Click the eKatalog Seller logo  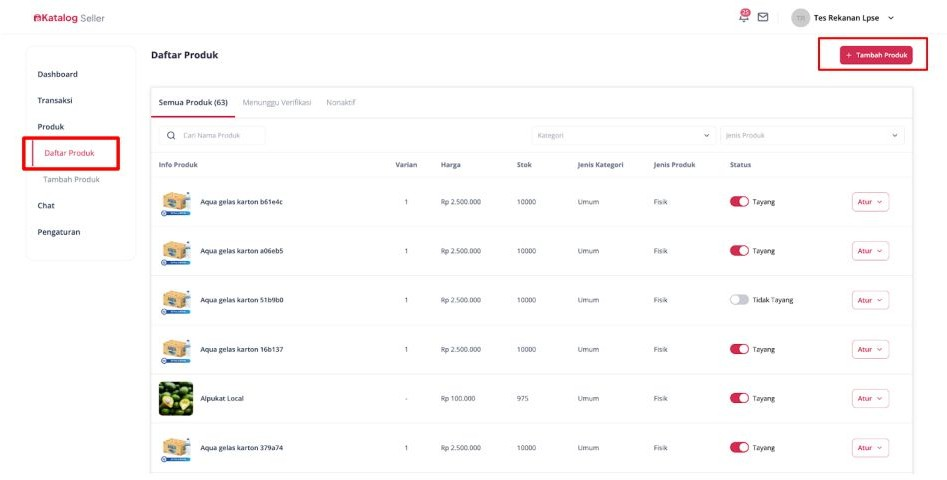point(68,18)
